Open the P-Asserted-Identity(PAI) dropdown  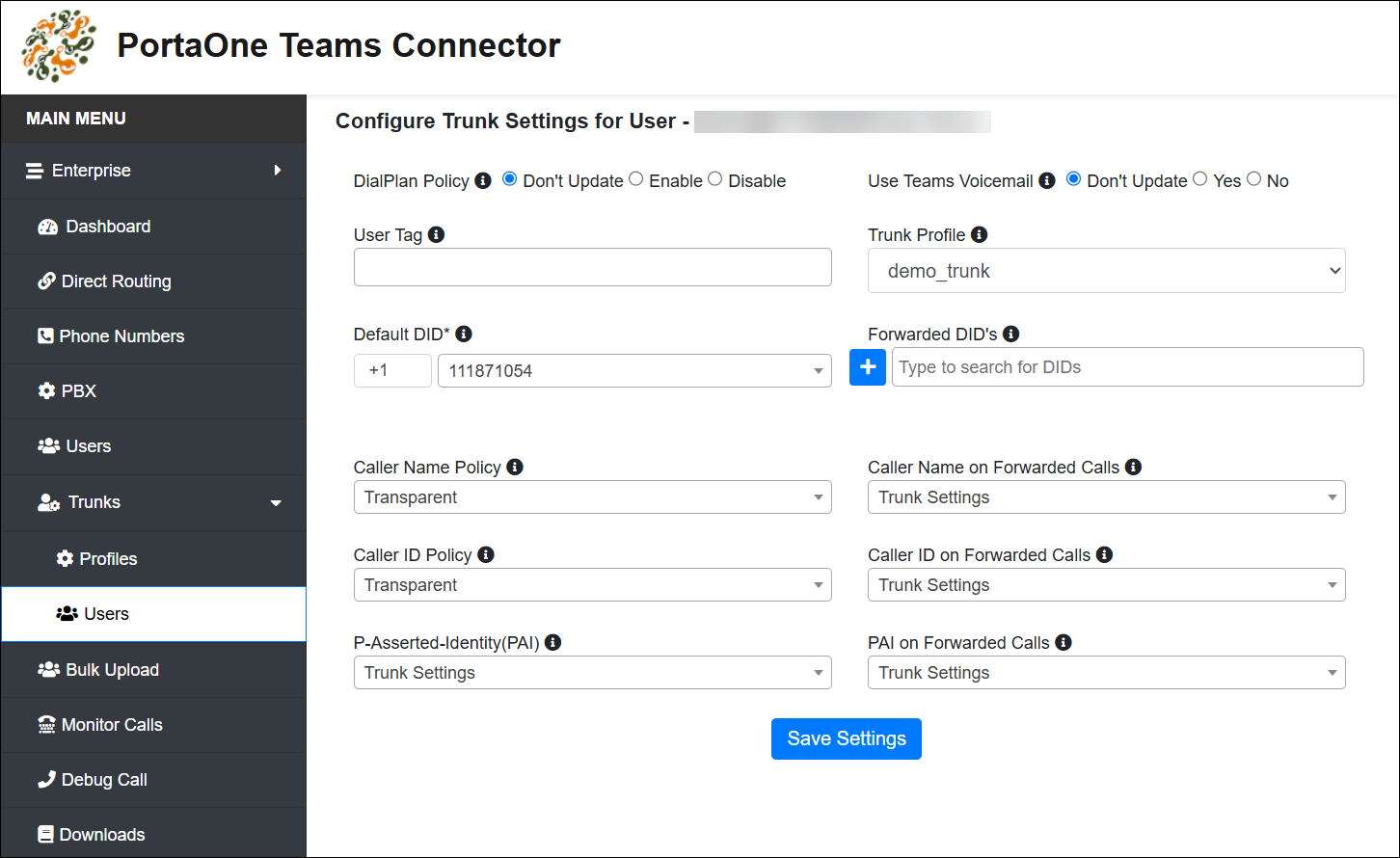point(593,673)
